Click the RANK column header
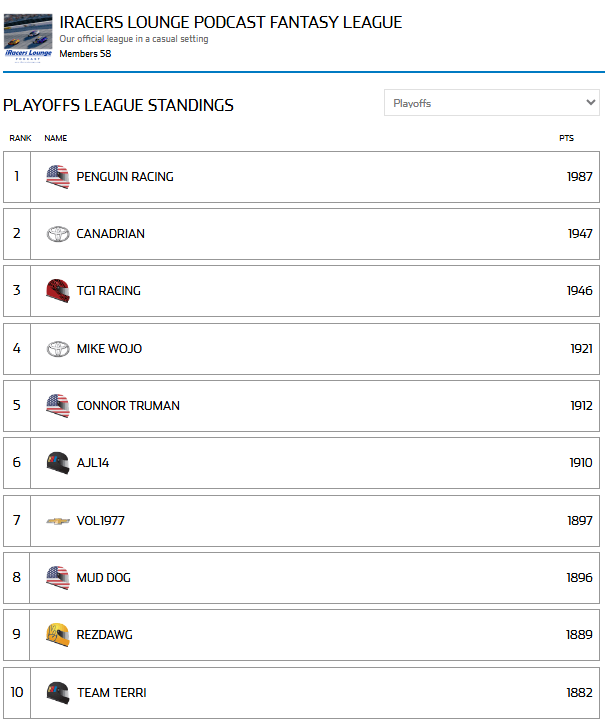This screenshot has height=723, width=605. (x=20, y=138)
